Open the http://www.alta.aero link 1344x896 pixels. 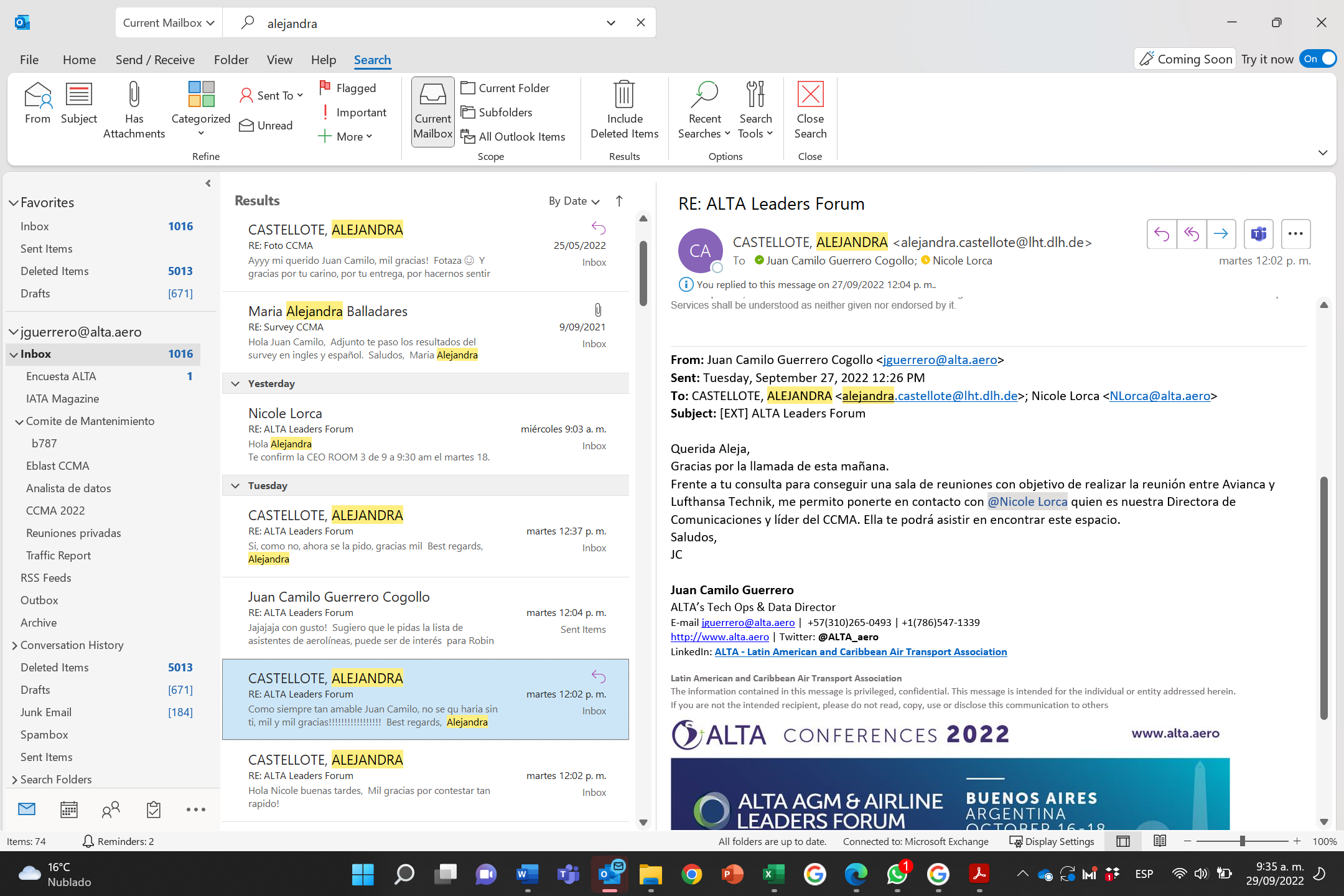719,637
